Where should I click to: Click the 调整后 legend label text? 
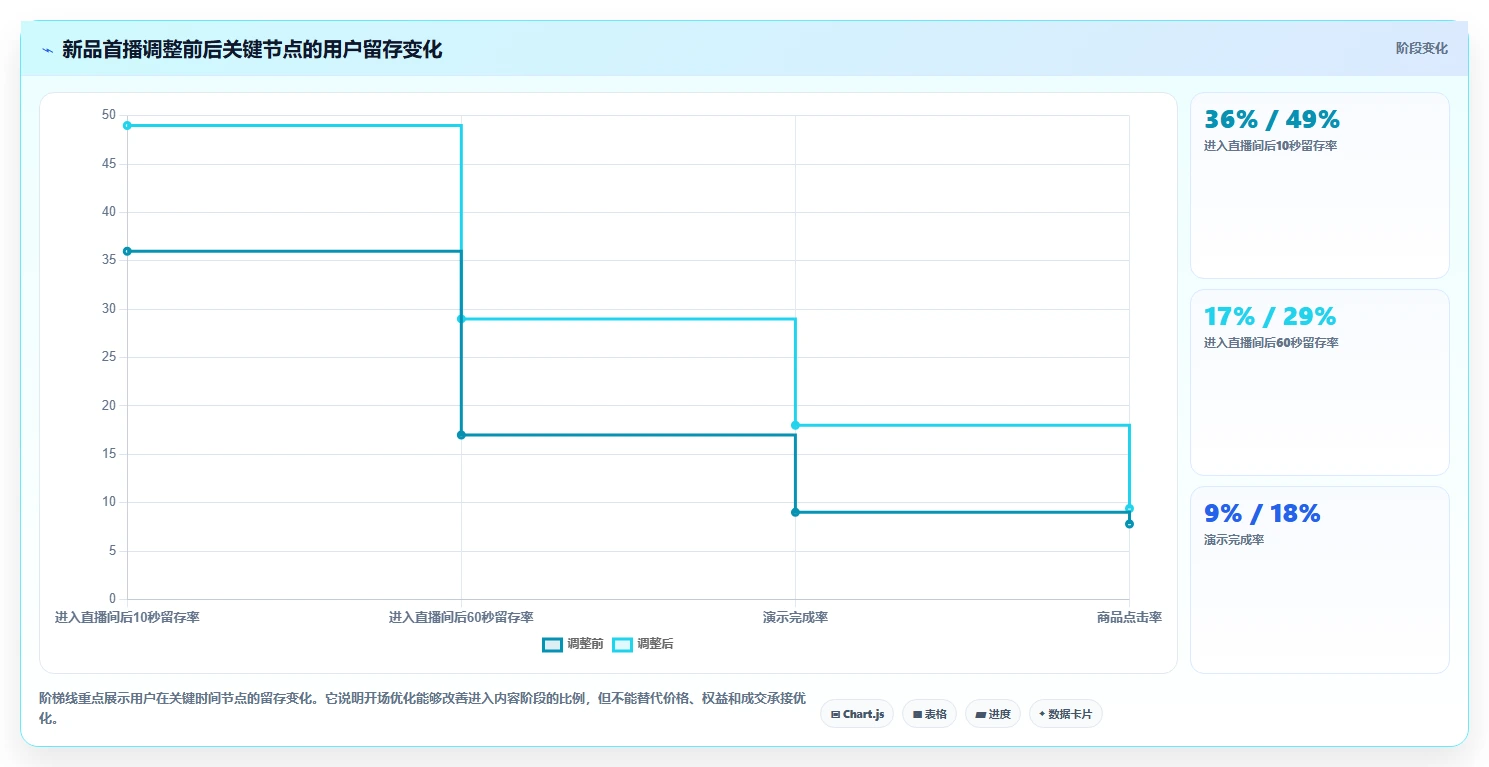[x=655, y=644]
